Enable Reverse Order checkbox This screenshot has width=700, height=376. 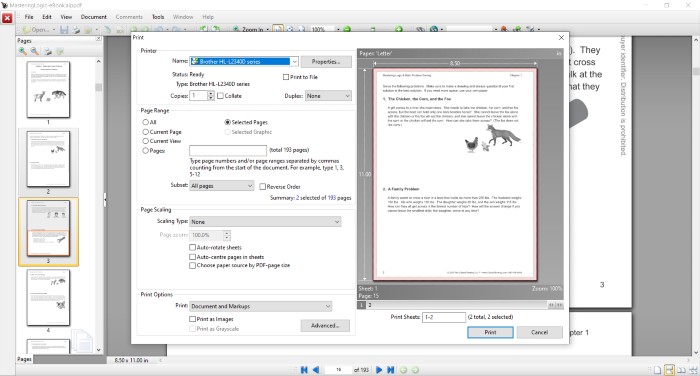pyautogui.click(x=262, y=186)
